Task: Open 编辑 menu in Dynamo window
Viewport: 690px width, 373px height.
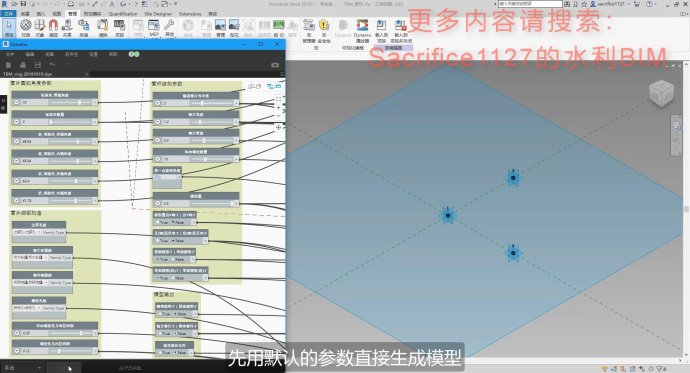Action: point(29,54)
